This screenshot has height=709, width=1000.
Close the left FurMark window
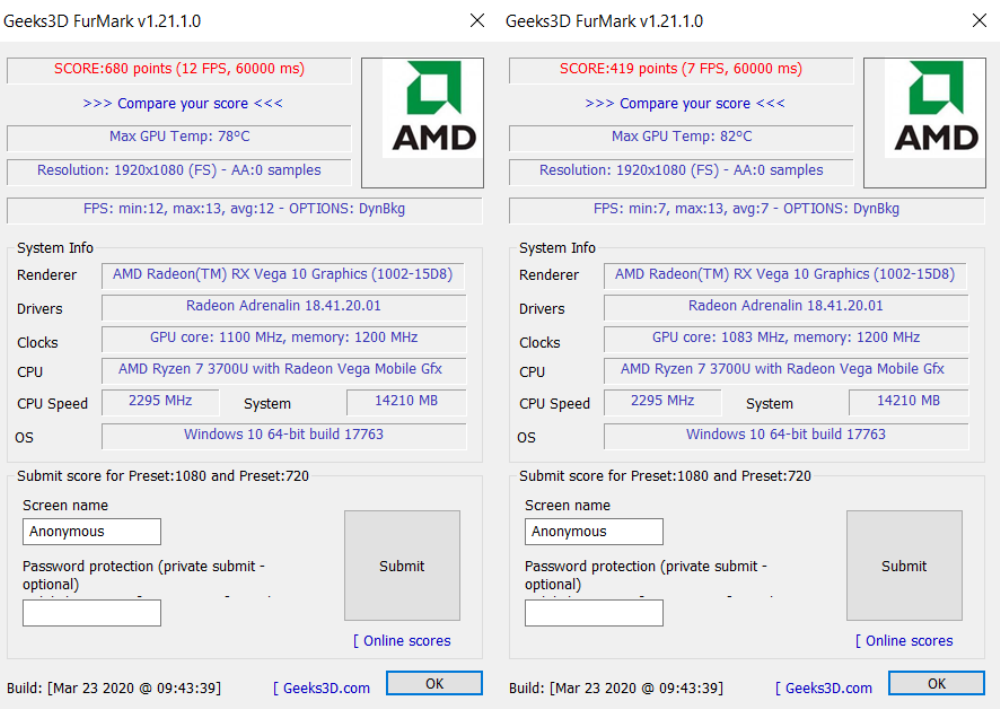pyautogui.click(x=477, y=21)
